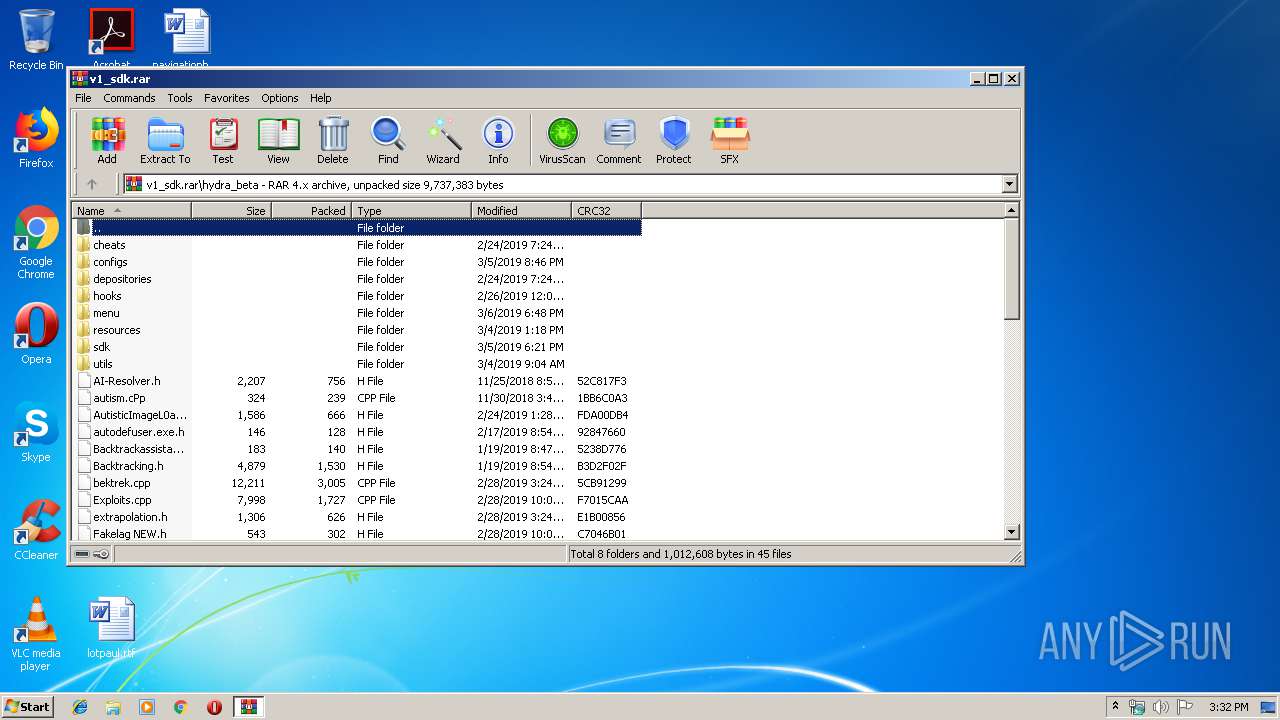Screen dimensions: 1280x720
Task: Select the cheats folder
Action: click(357, 245)
